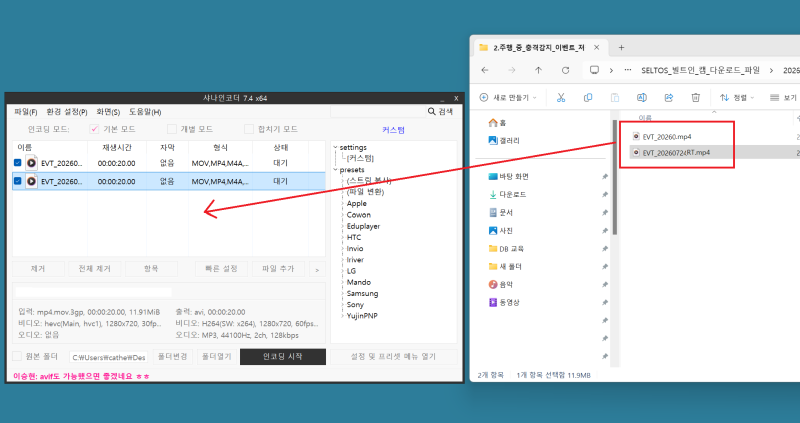Click the video file icon in the unhighlighted encoder row
Screen dimensions: 800x423
[31, 163]
